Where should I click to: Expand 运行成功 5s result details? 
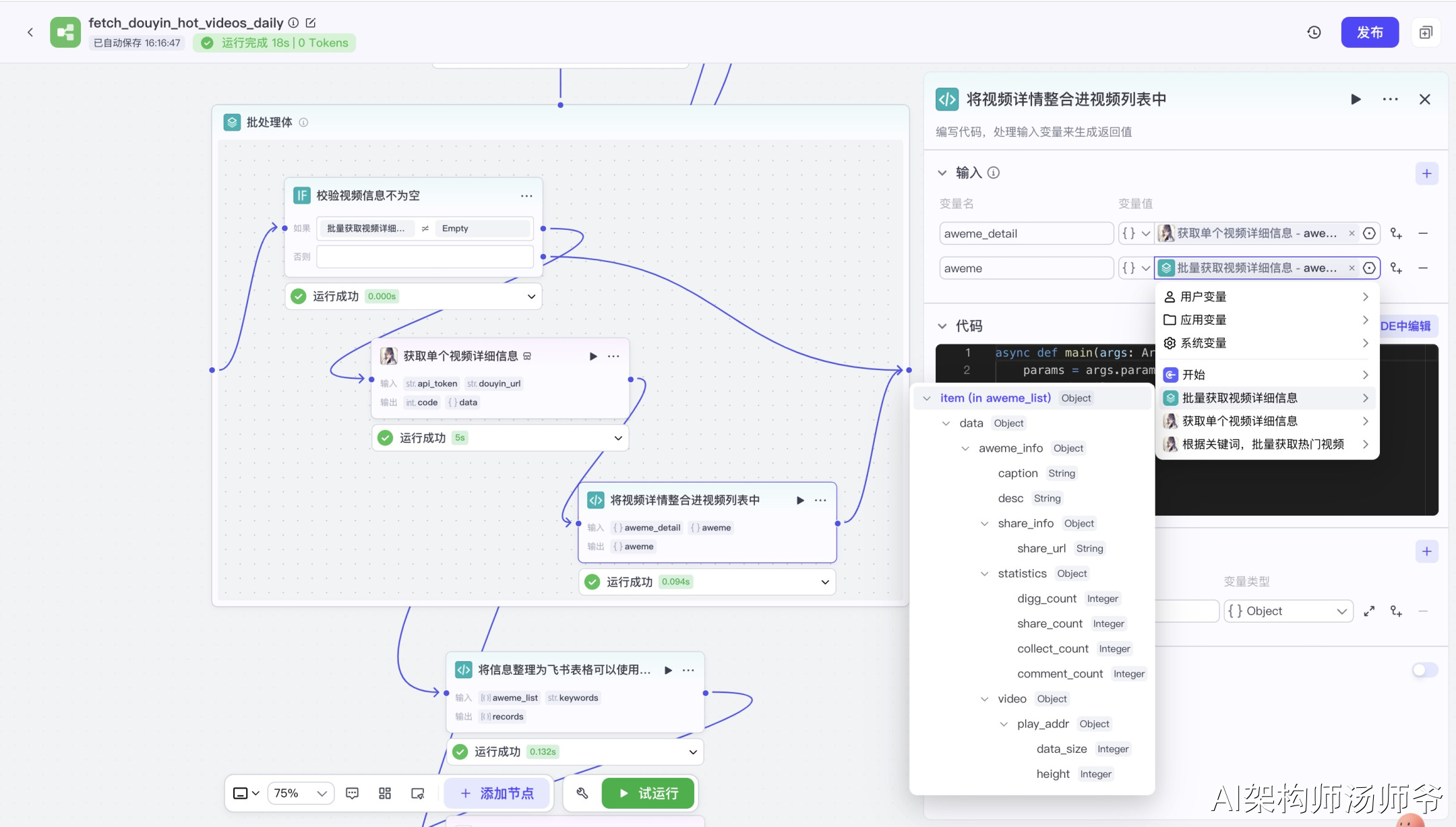[617, 438]
